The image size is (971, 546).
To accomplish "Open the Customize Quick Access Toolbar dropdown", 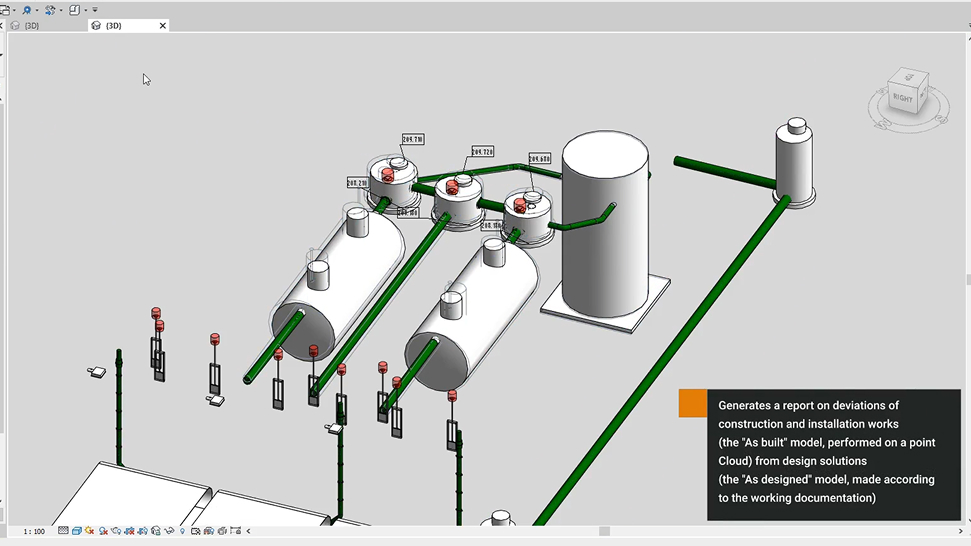I will 95,10.
